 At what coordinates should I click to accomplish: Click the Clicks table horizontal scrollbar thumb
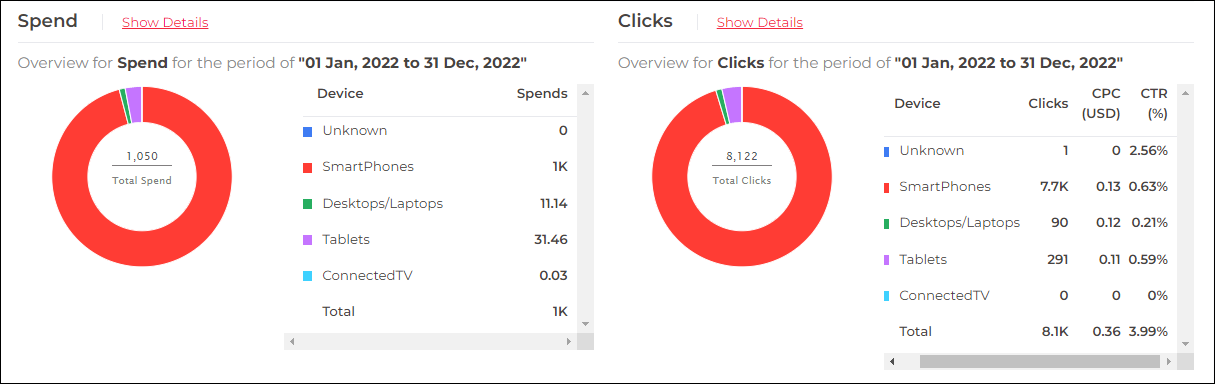click(1041, 361)
